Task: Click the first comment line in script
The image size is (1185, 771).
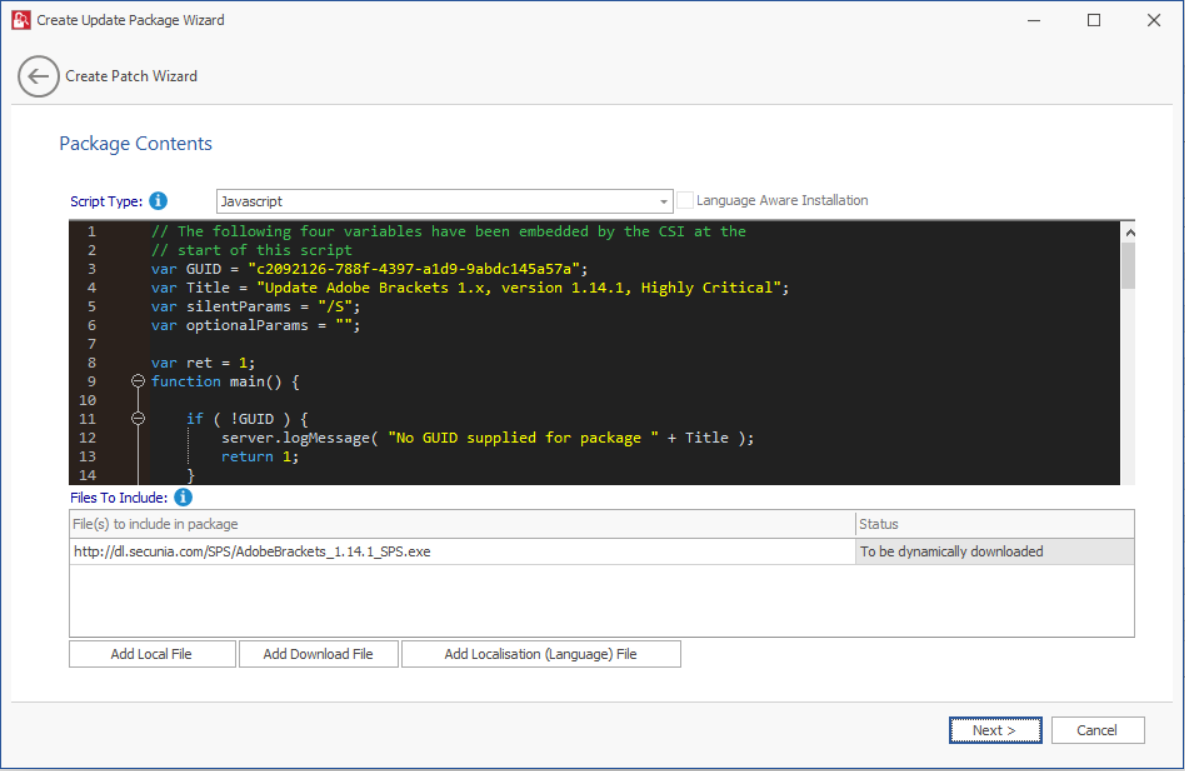Action: click(x=448, y=231)
